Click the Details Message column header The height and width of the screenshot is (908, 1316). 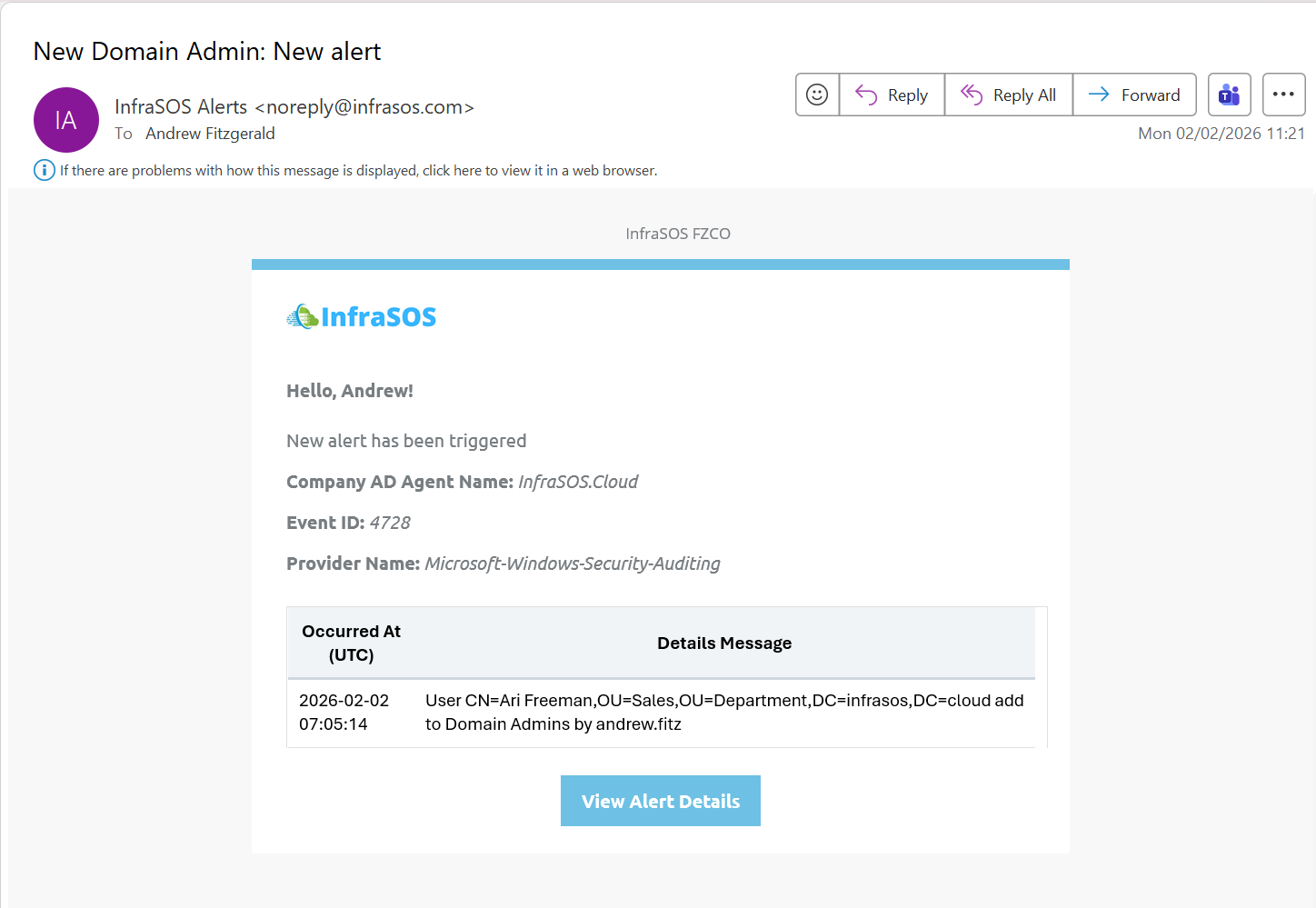724,643
